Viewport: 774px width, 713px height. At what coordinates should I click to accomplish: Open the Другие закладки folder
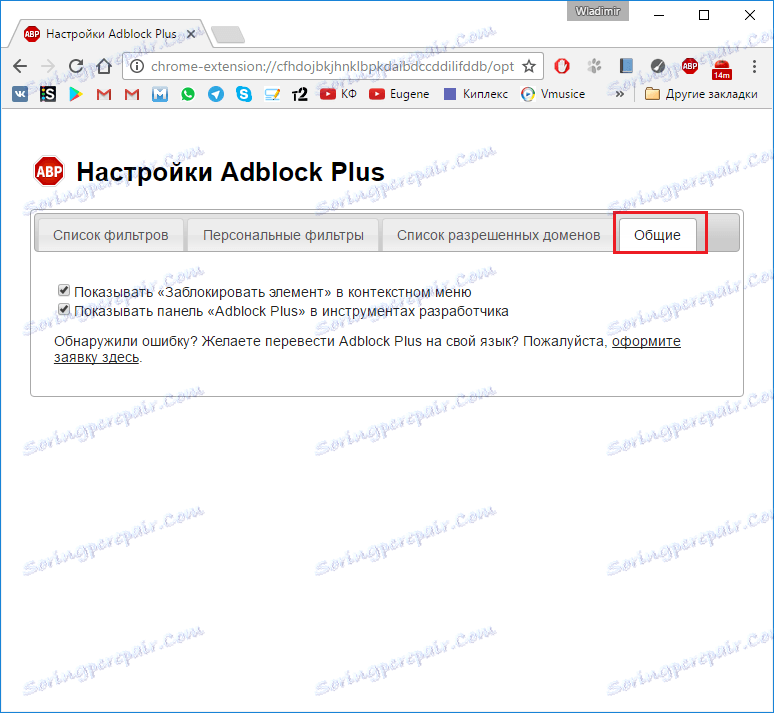pos(701,94)
